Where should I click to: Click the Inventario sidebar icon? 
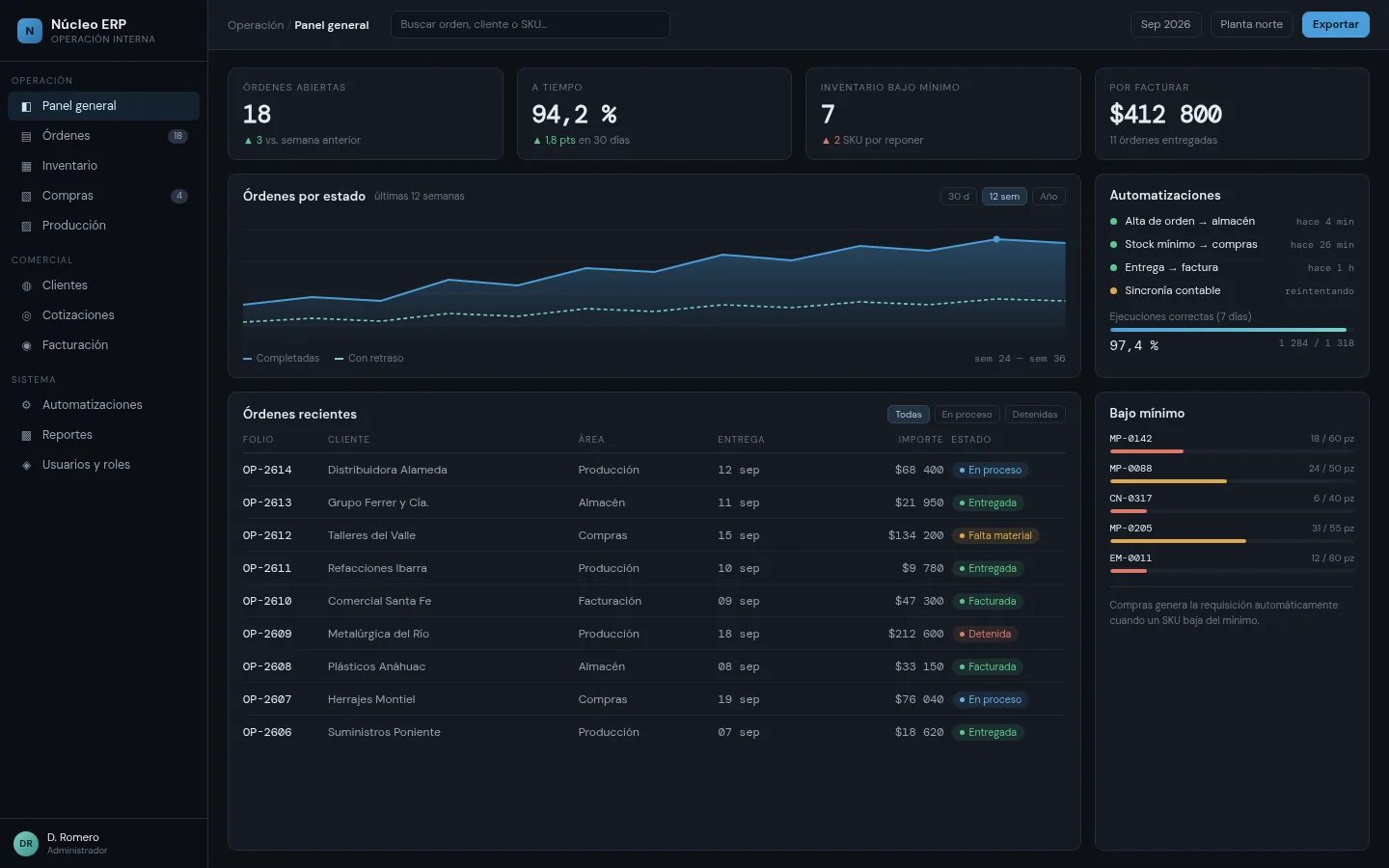click(26, 166)
